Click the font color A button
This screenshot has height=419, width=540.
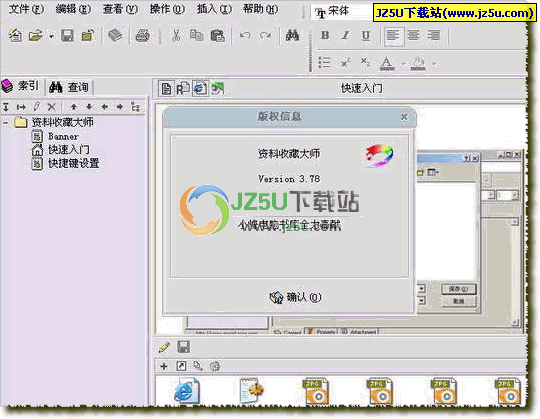click(387, 63)
